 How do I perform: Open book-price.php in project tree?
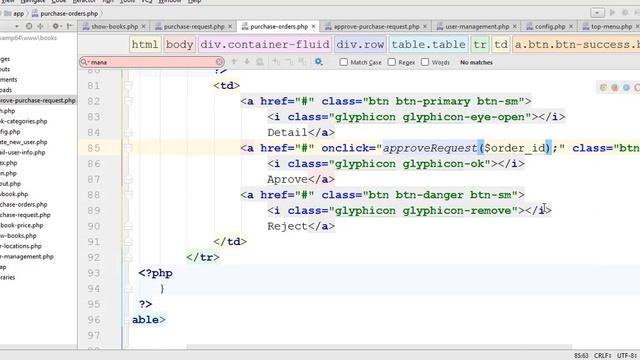[x=22, y=225]
